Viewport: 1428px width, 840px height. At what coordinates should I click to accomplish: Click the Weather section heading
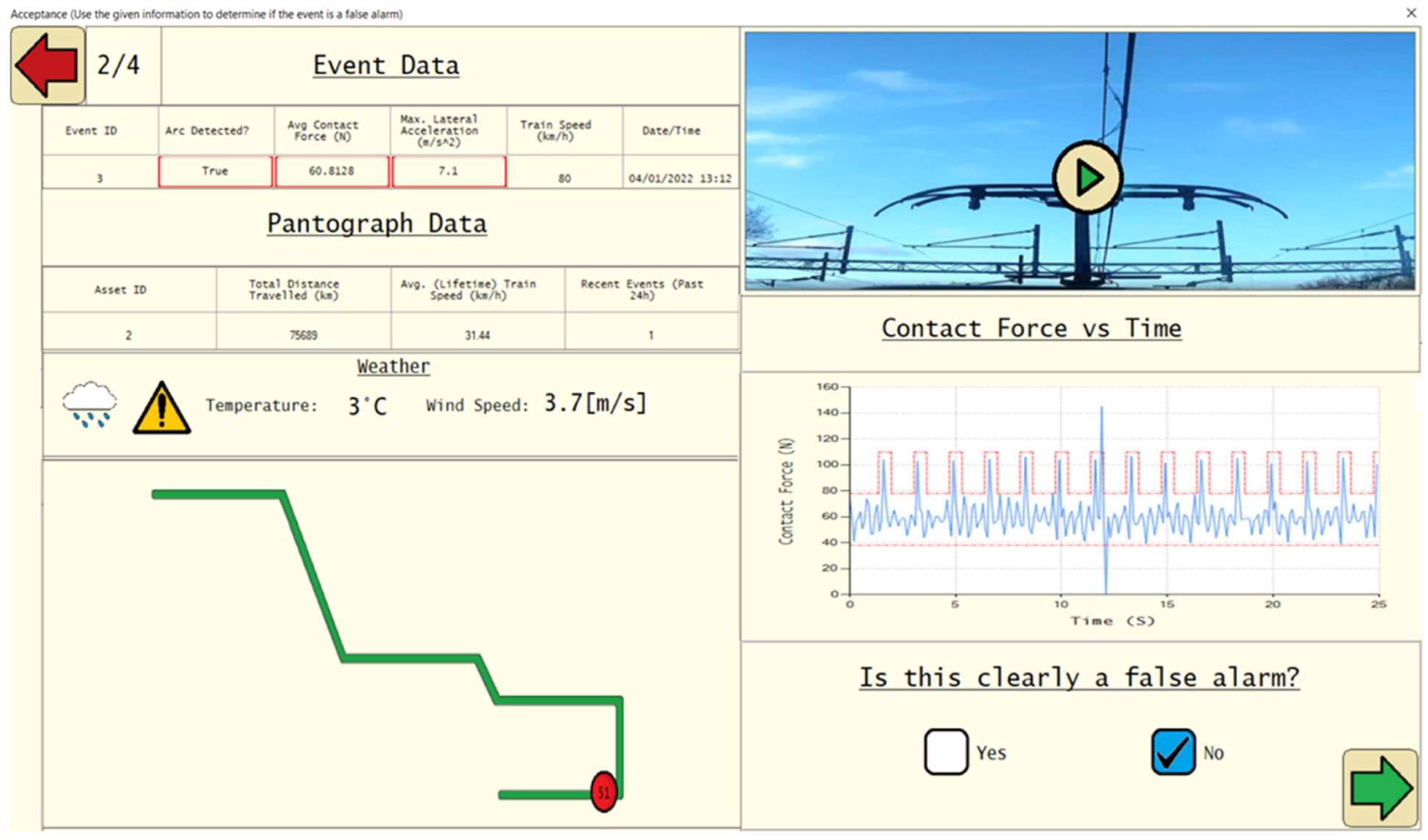[x=393, y=366]
